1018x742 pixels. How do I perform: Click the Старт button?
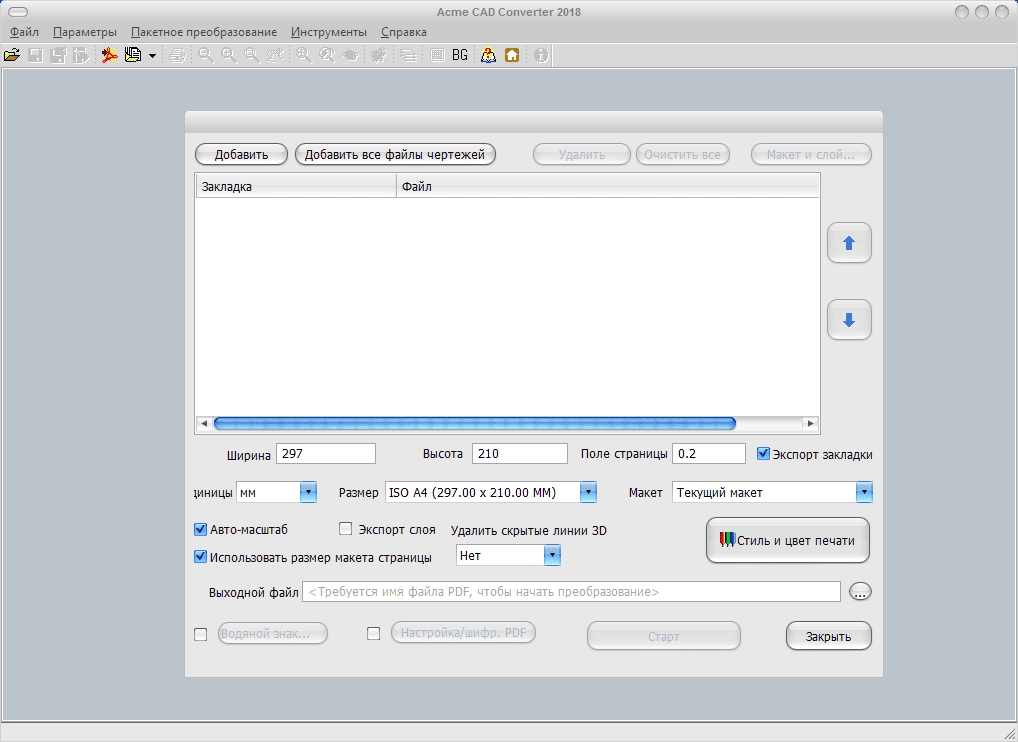click(664, 636)
